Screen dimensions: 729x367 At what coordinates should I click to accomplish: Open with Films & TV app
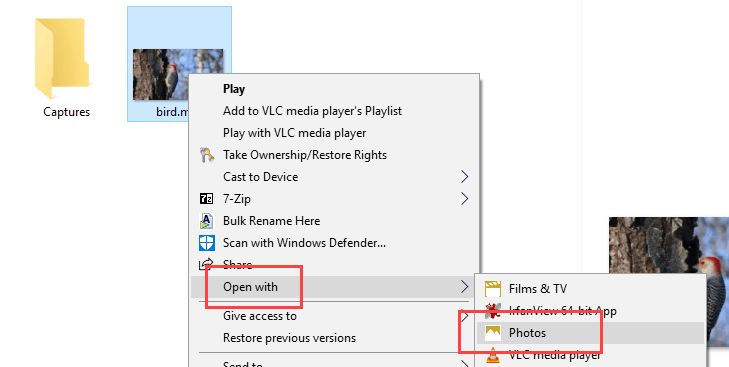point(590,289)
